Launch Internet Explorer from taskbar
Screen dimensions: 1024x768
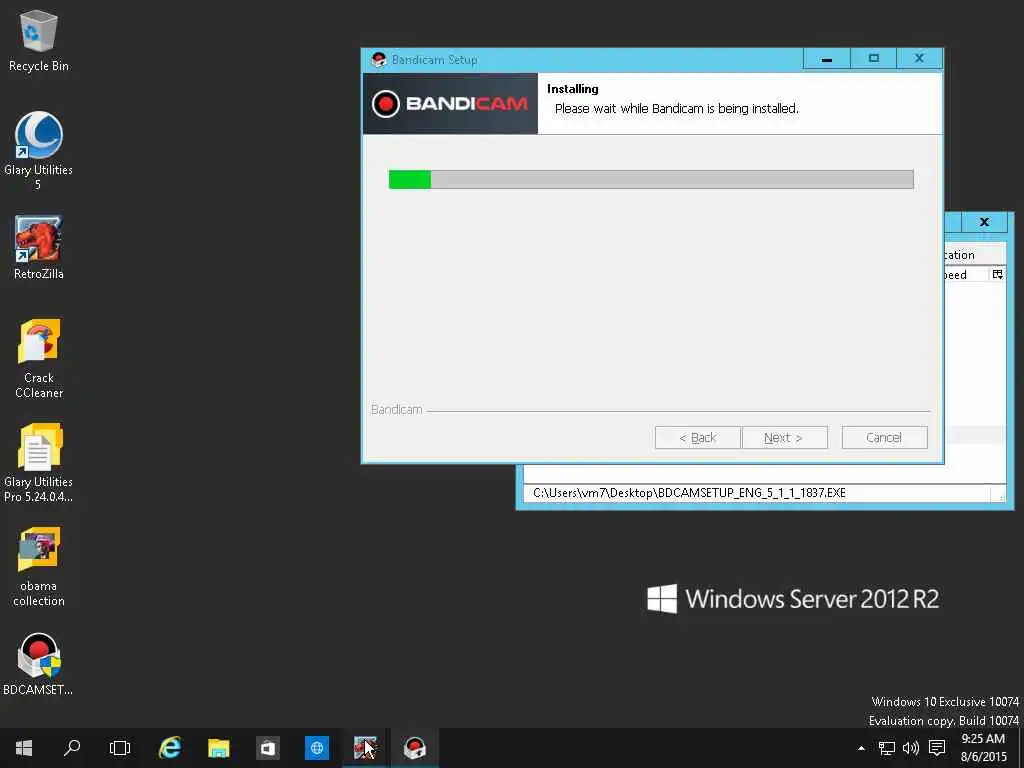[x=170, y=748]
